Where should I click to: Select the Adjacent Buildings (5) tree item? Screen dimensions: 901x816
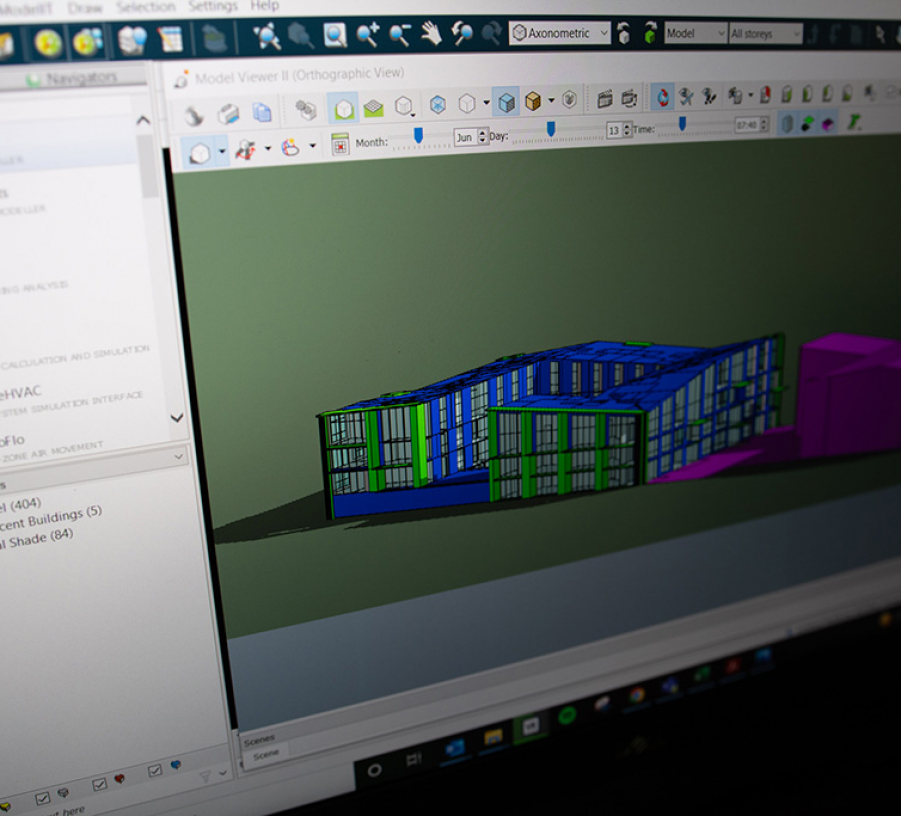tap(51, 518)
